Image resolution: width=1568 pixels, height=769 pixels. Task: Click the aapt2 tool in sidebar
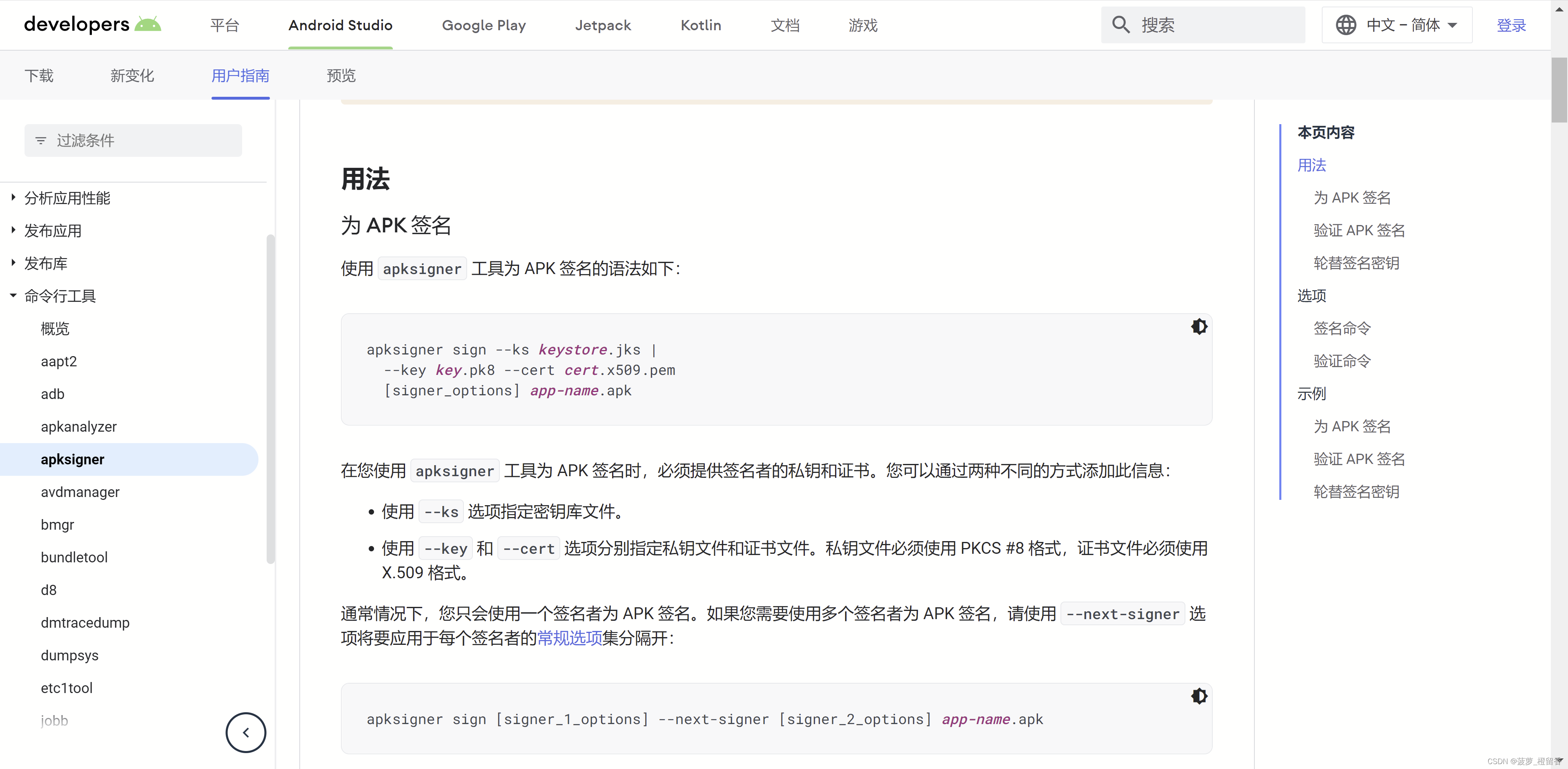(x=58, y=361)
